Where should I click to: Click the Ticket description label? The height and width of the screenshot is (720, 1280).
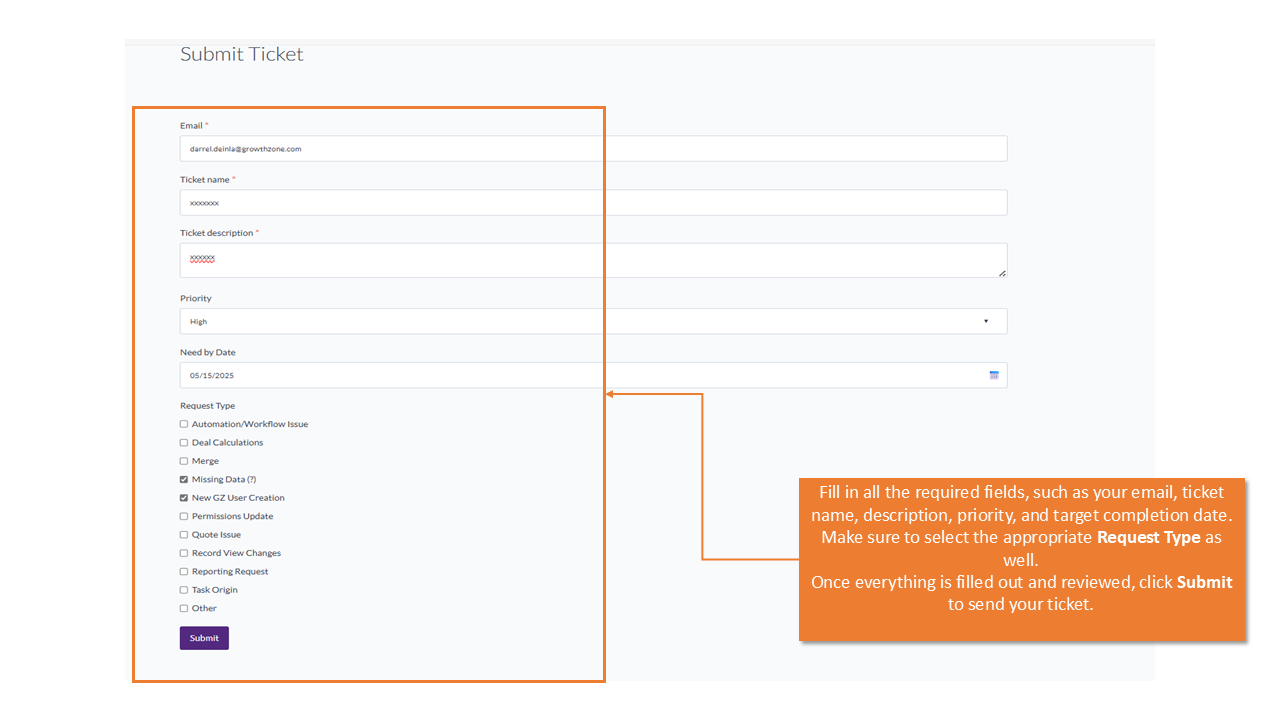[217, 233]
